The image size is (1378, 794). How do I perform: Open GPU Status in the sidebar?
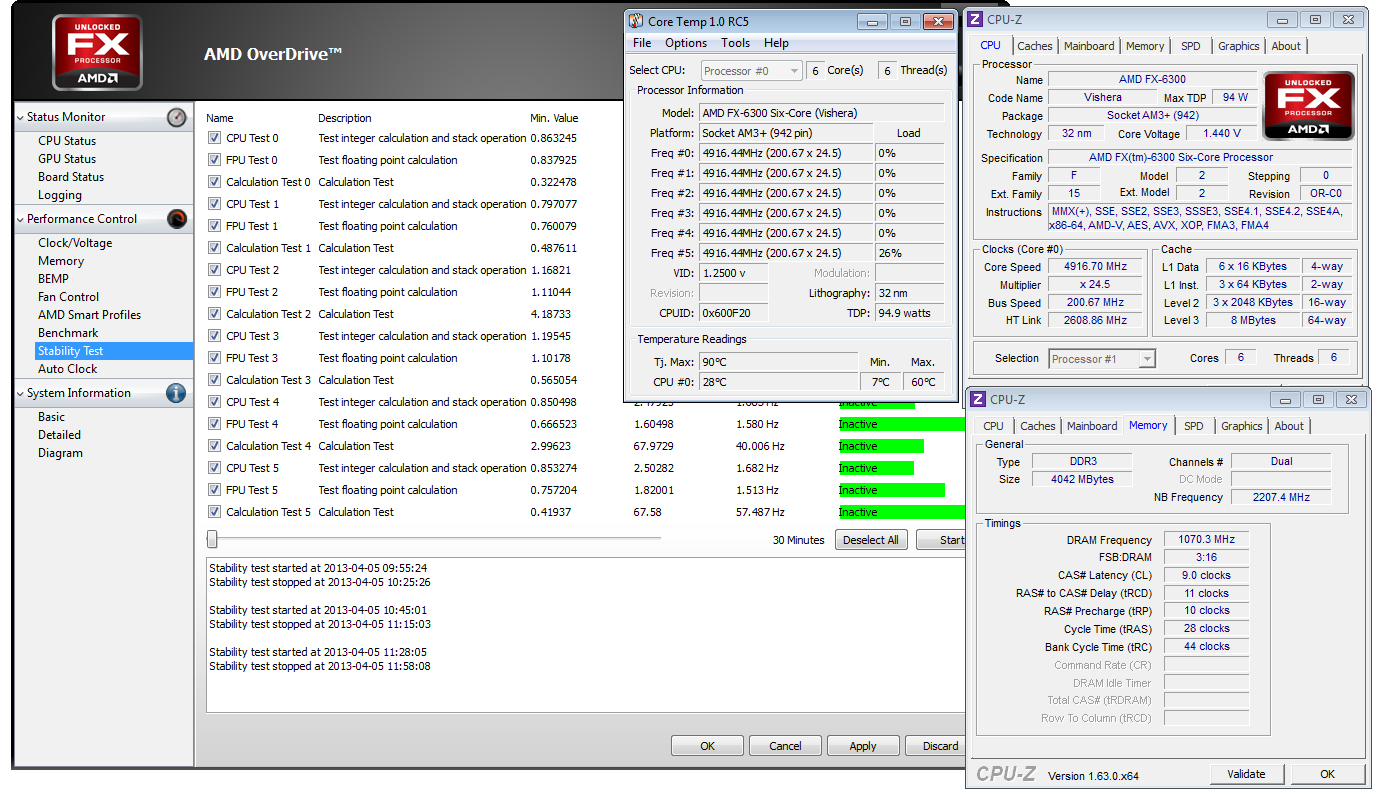[67, 159]
